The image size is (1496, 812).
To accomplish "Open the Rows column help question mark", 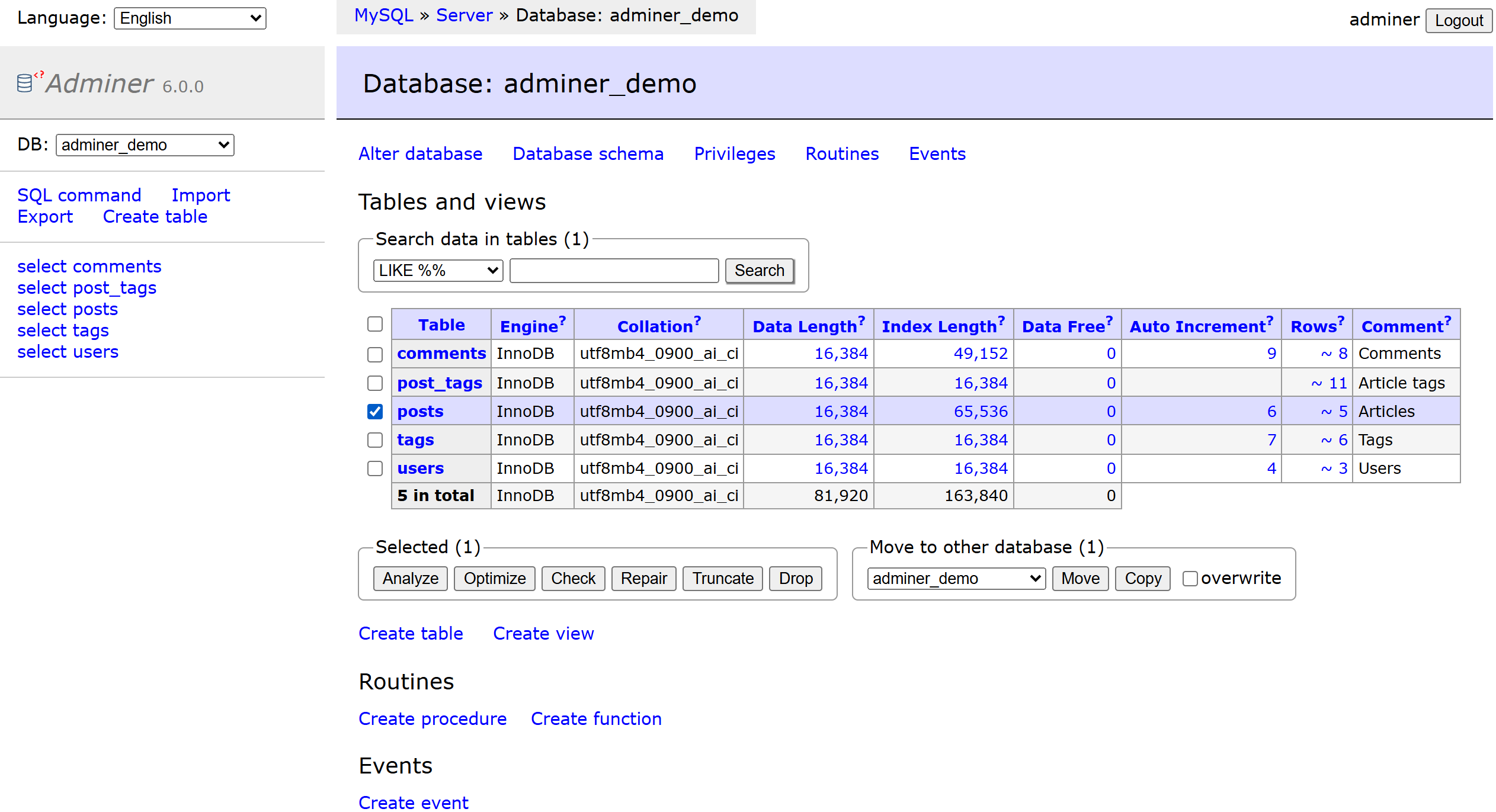I will (x=1341, y=320).
